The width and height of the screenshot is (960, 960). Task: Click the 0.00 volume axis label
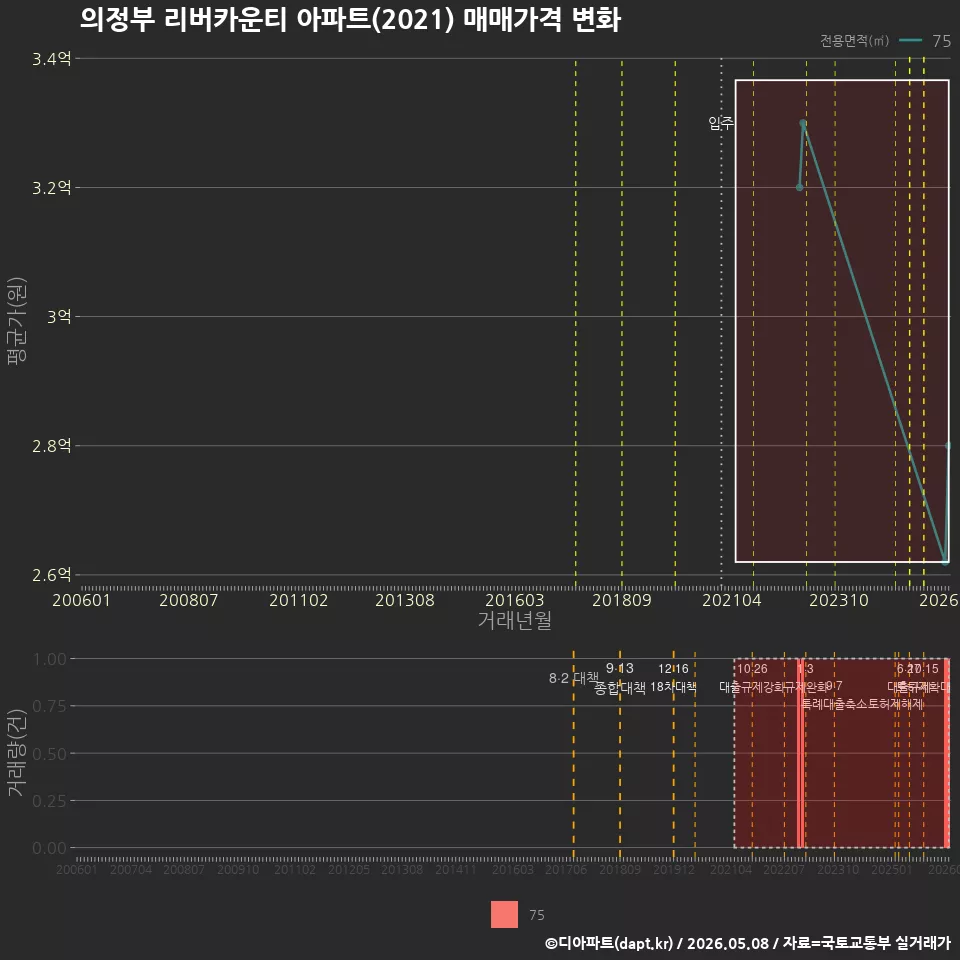(x=50, y=848)
